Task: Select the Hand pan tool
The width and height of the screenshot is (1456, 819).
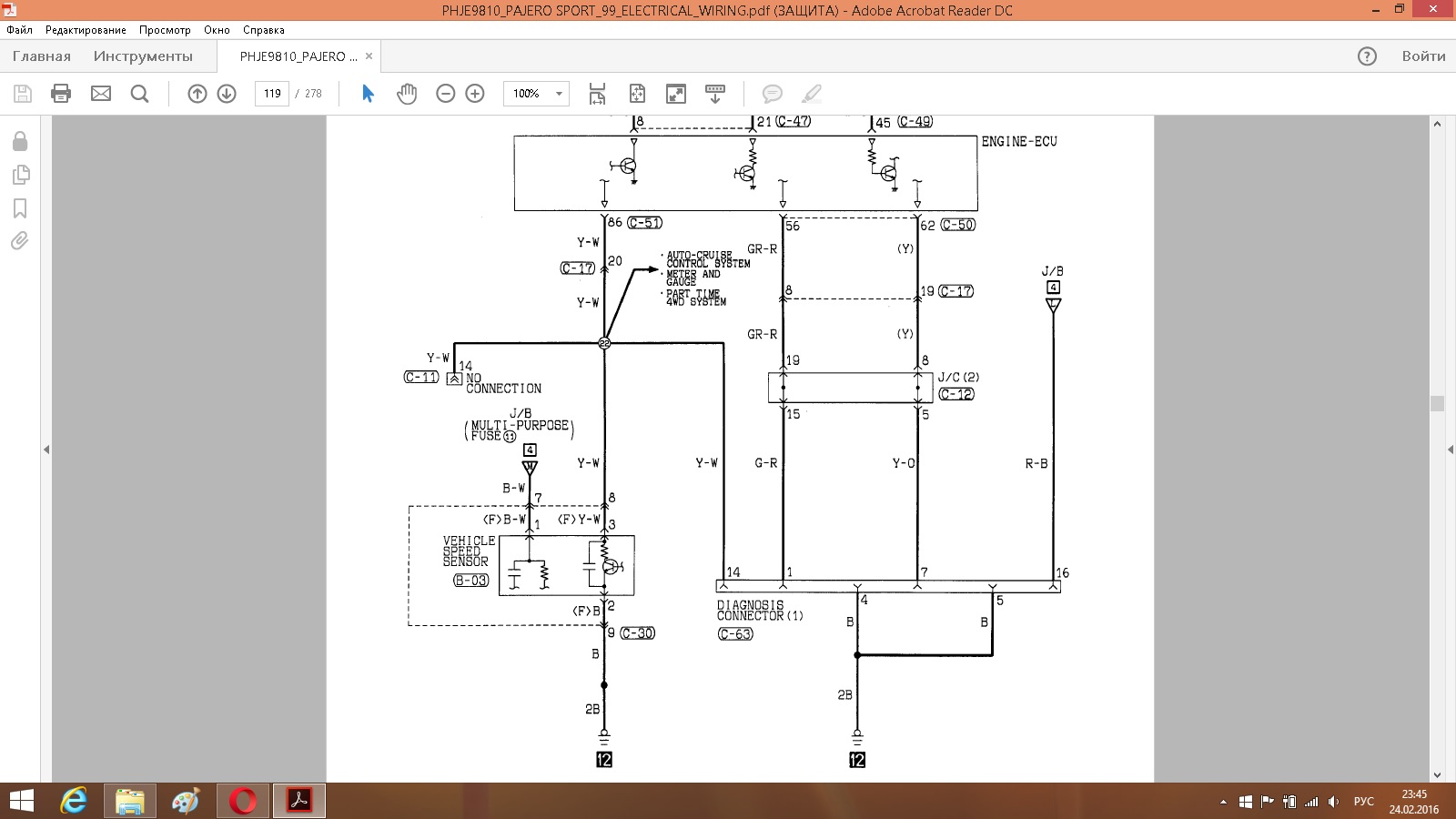Action: (407, 94)
